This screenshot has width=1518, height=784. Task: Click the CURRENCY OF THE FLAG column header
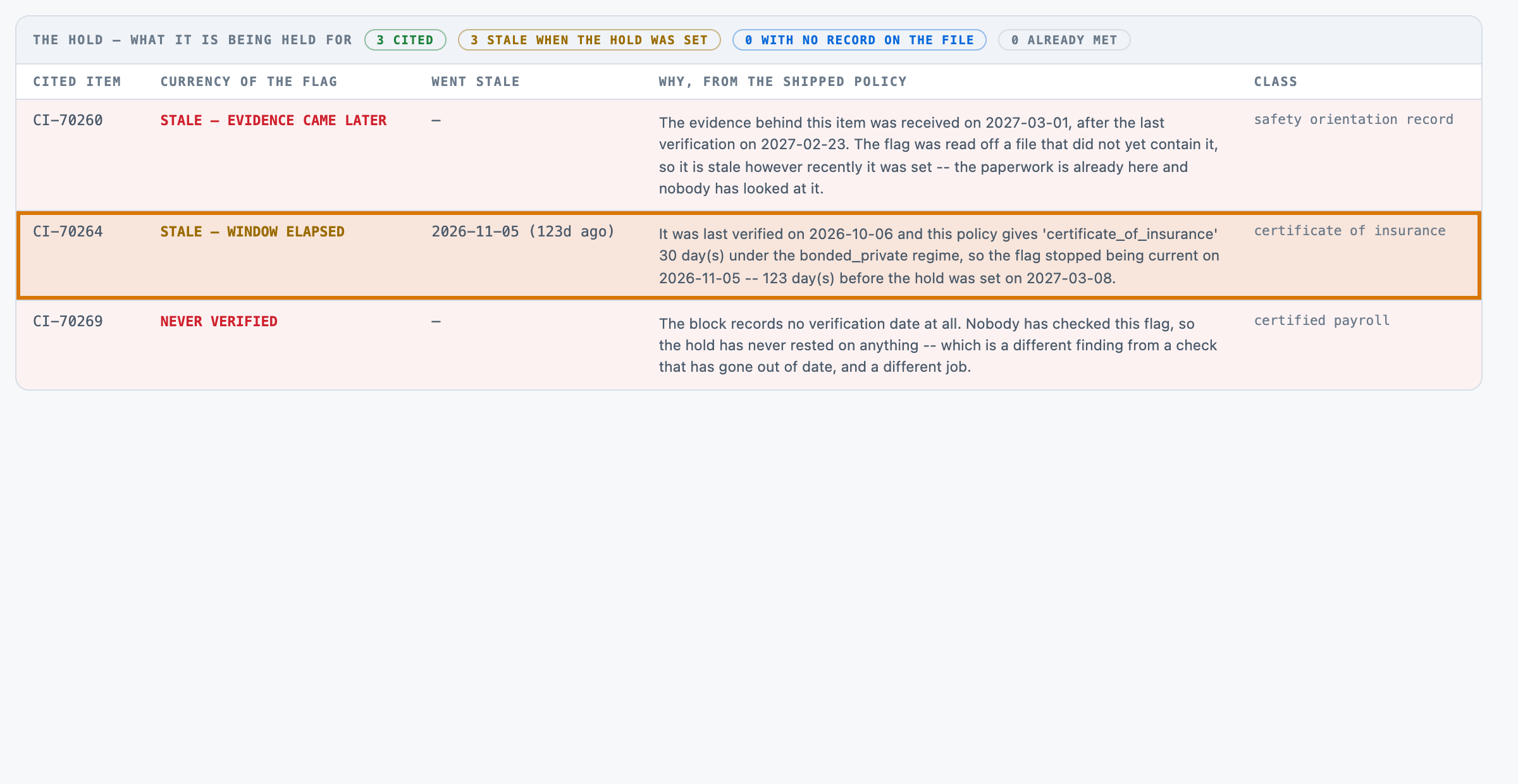(x=249, y=82)
